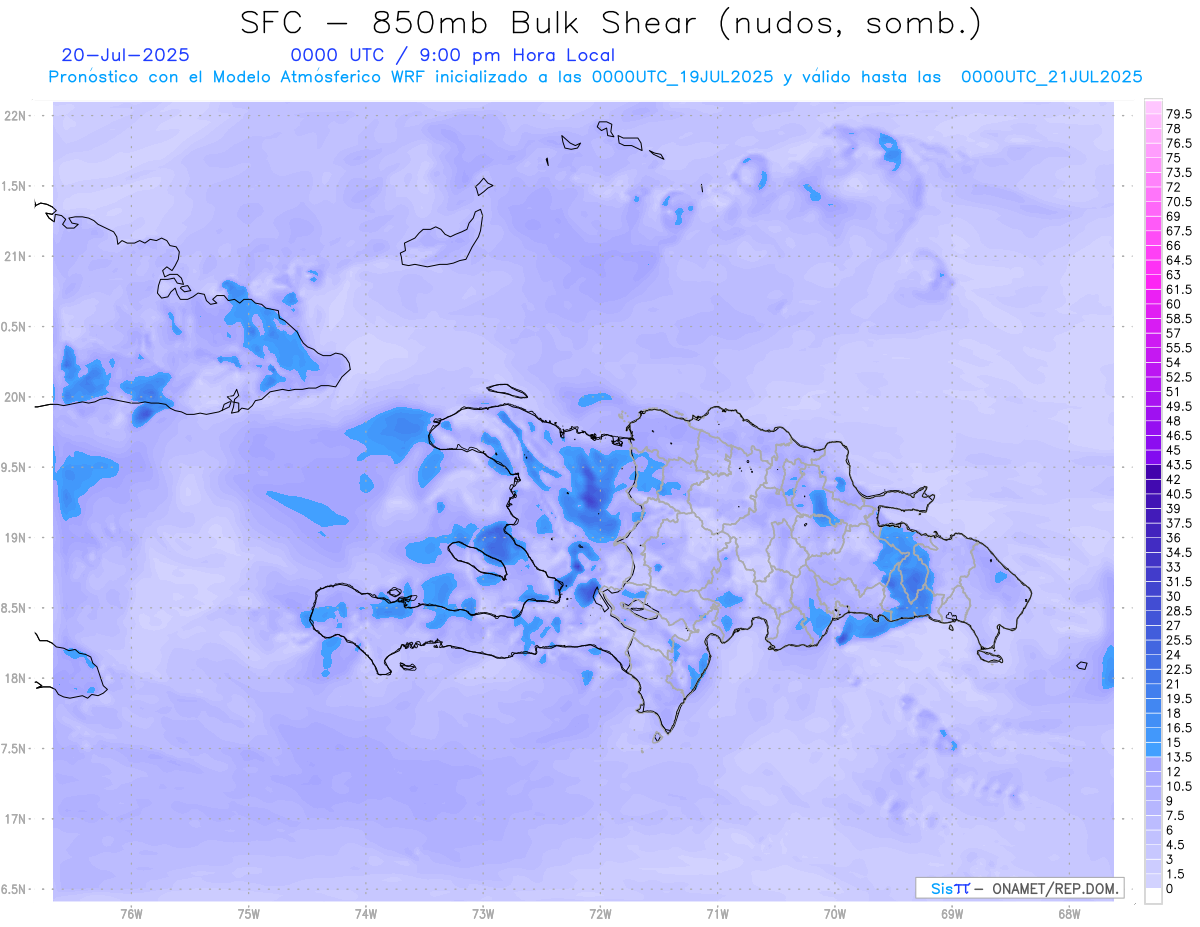Viewport: 1200px width, 927px height.
Task: Click the longitude axis label '72W'
Action: [600, 914]
